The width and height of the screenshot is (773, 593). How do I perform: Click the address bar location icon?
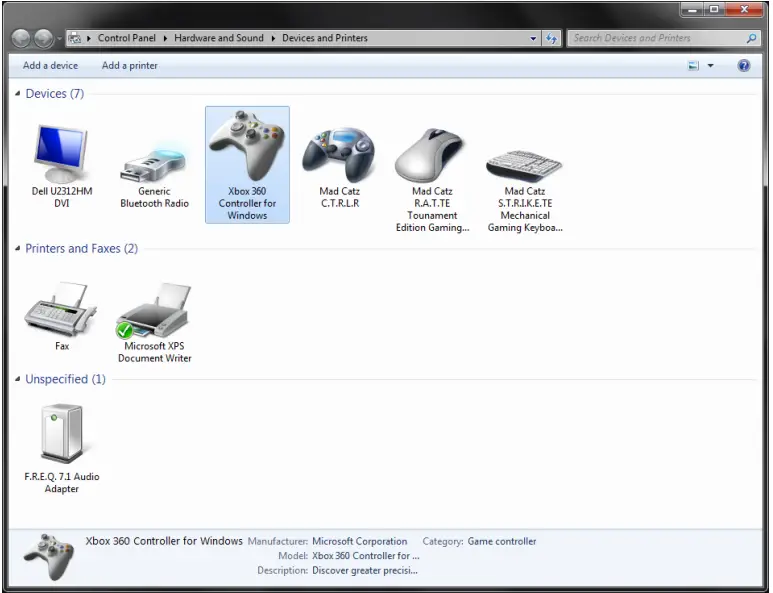[74, 38]
